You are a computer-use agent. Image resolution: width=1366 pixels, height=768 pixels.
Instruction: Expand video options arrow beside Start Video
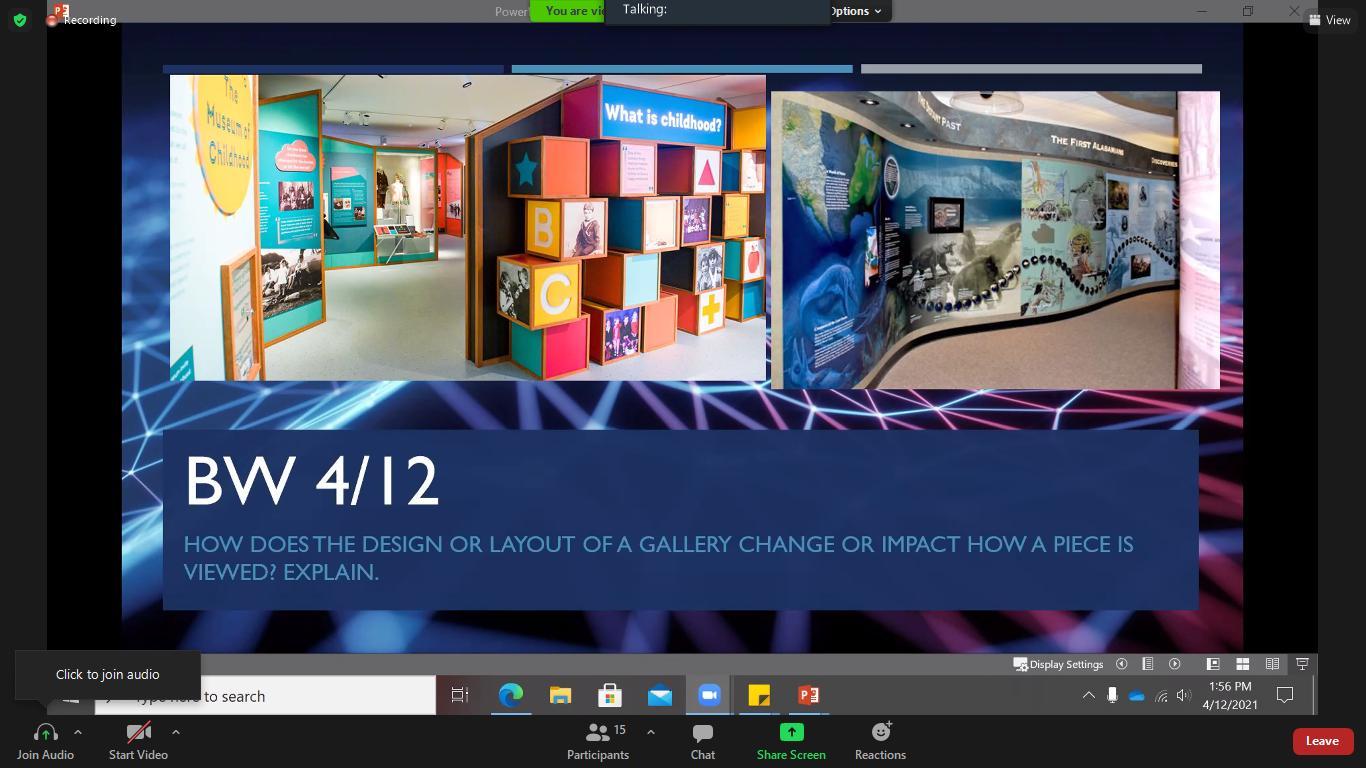pyautogui.click(x=176, y=732)
